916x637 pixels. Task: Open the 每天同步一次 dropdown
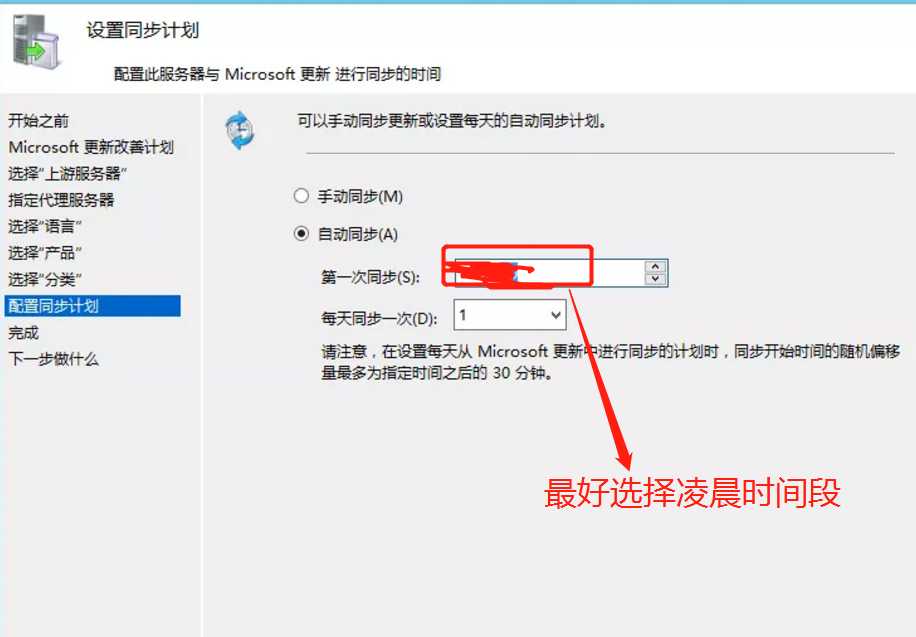pyautogui.click(x=509, y=316)
